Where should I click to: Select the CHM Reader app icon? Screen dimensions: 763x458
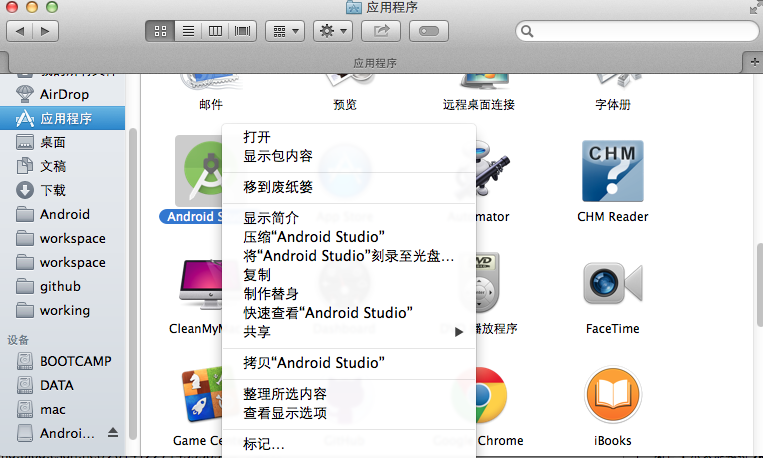pyautogui.click(x=613, y=171)
